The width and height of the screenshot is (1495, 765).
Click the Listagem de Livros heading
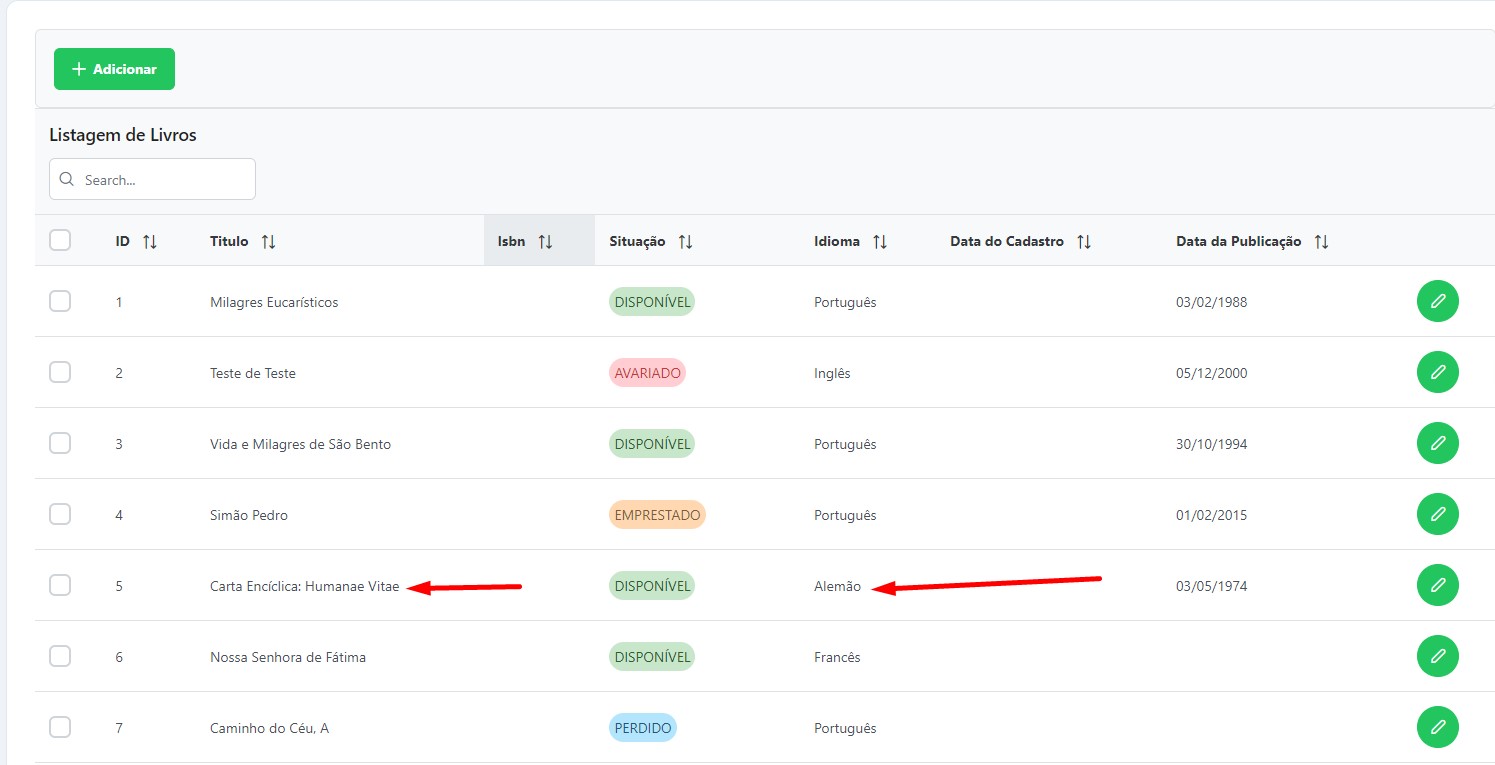click(x=123, y=135)
